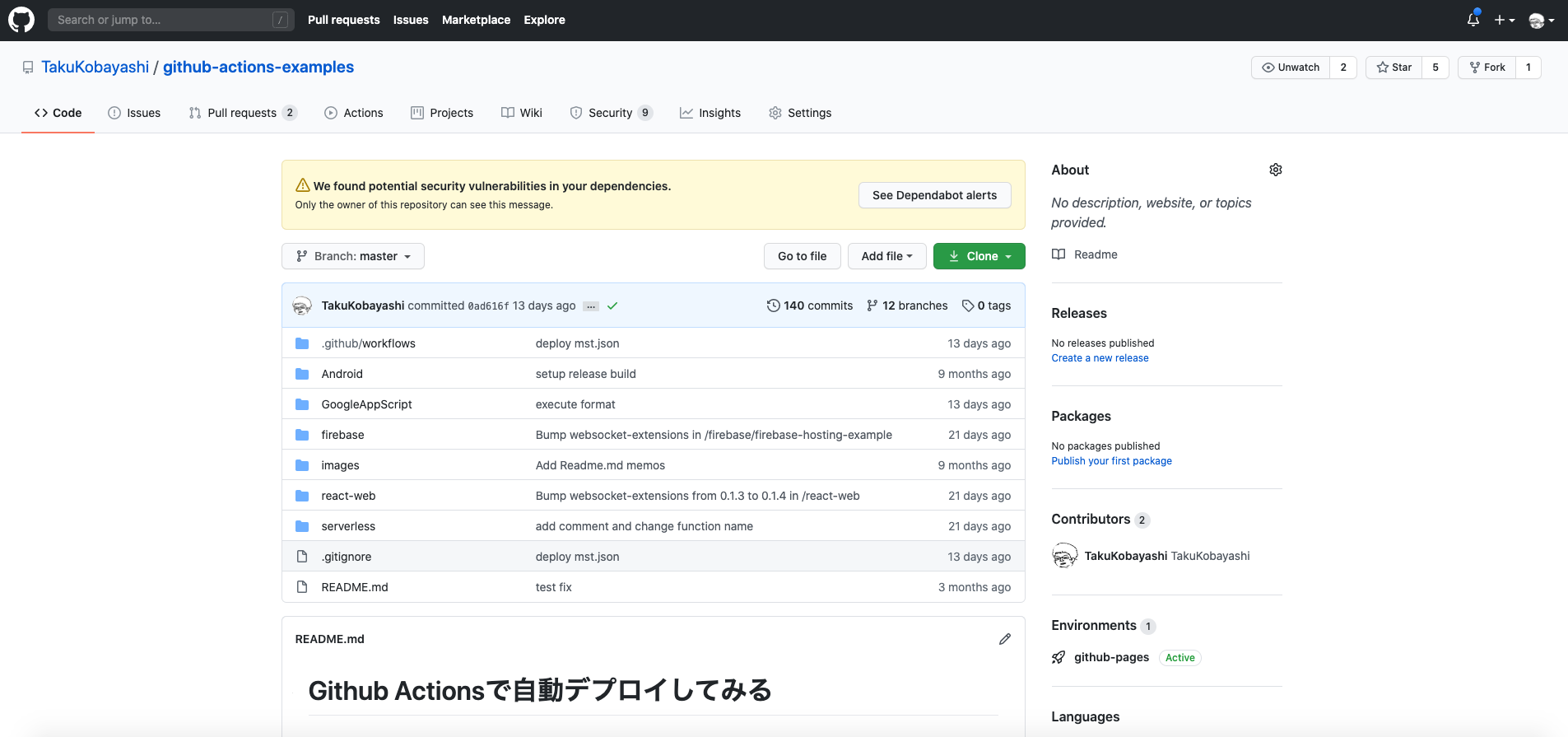The height and width of the screenshot is (737, 1568).
Task: Open the Insights tab
Action: [x=710, y=113]
